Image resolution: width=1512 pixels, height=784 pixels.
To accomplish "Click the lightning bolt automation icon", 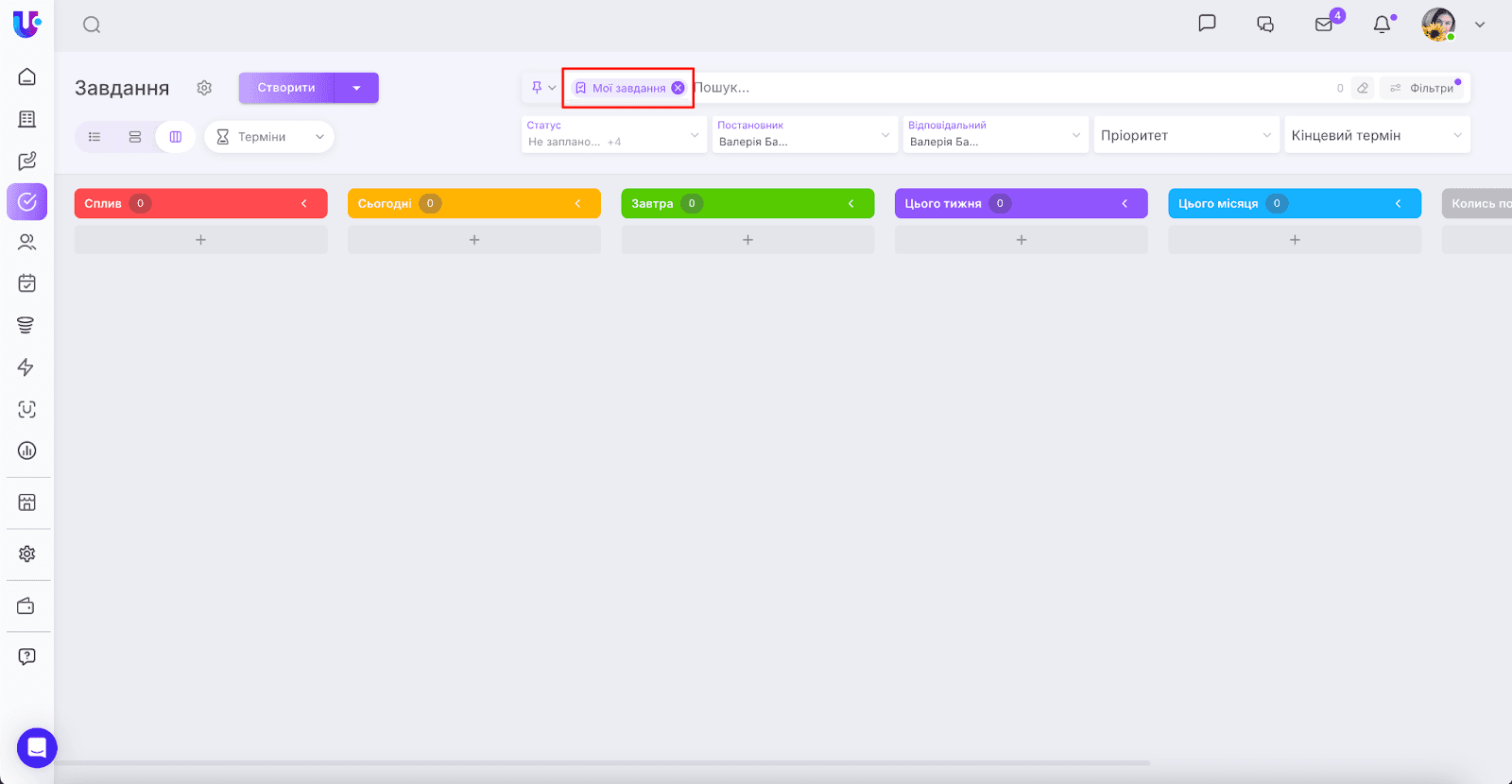I will pos(26,366).
